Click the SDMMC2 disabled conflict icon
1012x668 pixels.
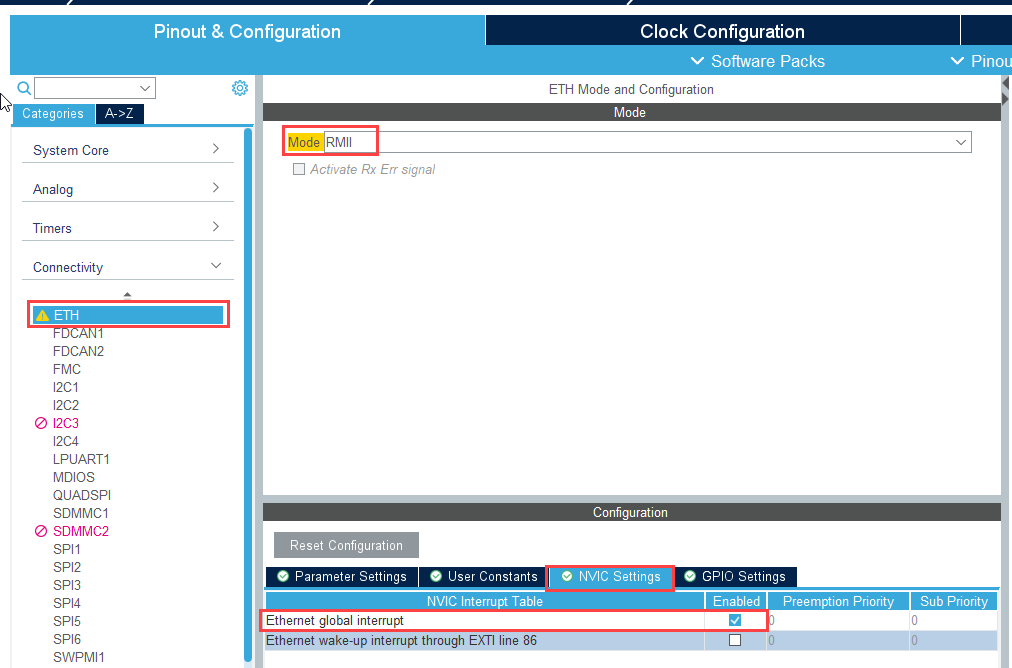41,531
